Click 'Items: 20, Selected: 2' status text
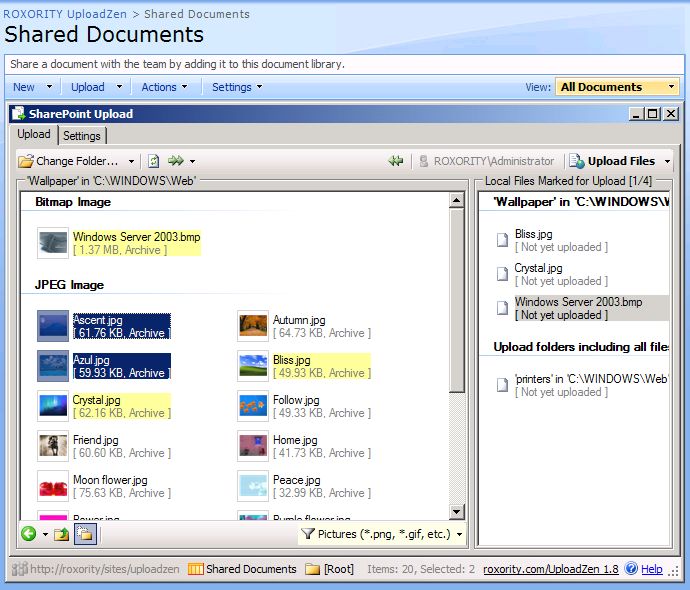 tap(421, 569)
